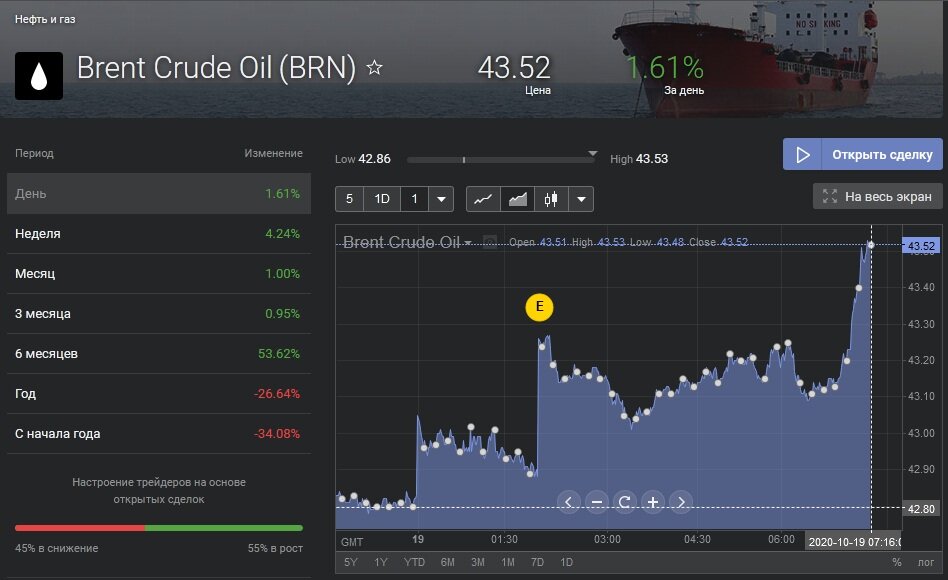Zoom out chart with minus button

tap(596, 502)
